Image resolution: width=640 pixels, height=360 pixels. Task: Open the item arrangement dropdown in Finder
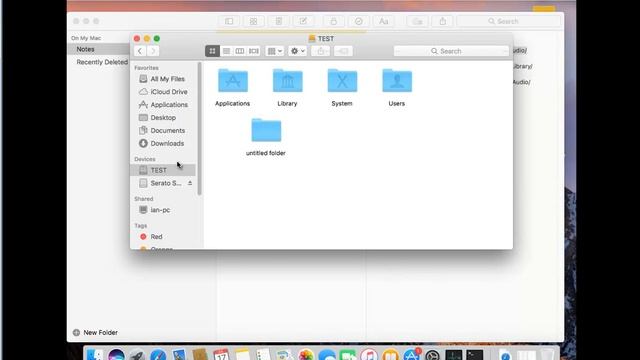pos(274,51)
